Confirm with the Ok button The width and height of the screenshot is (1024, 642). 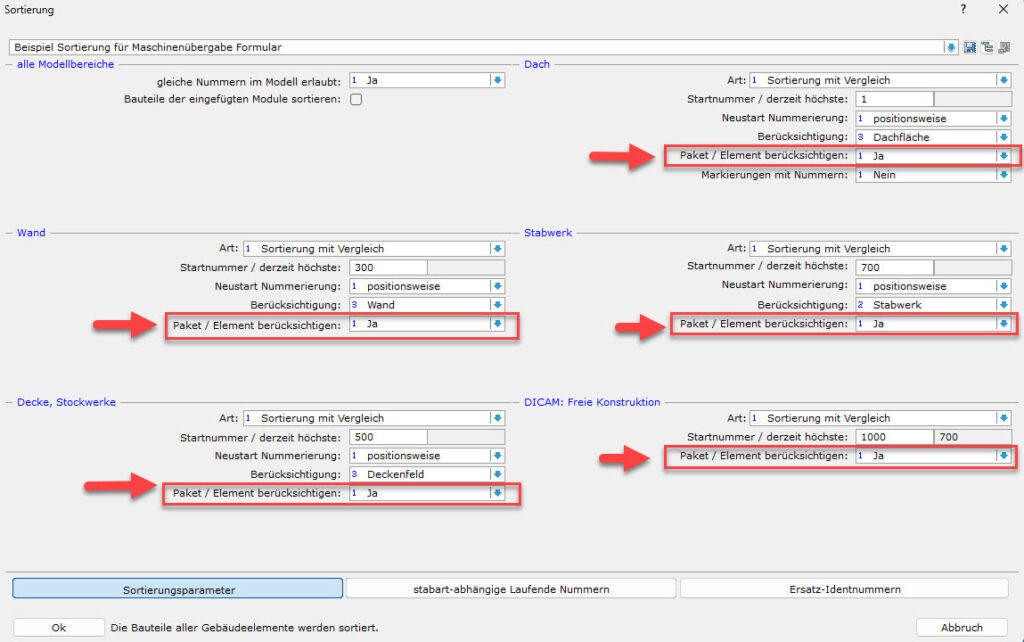coord(59,627)
